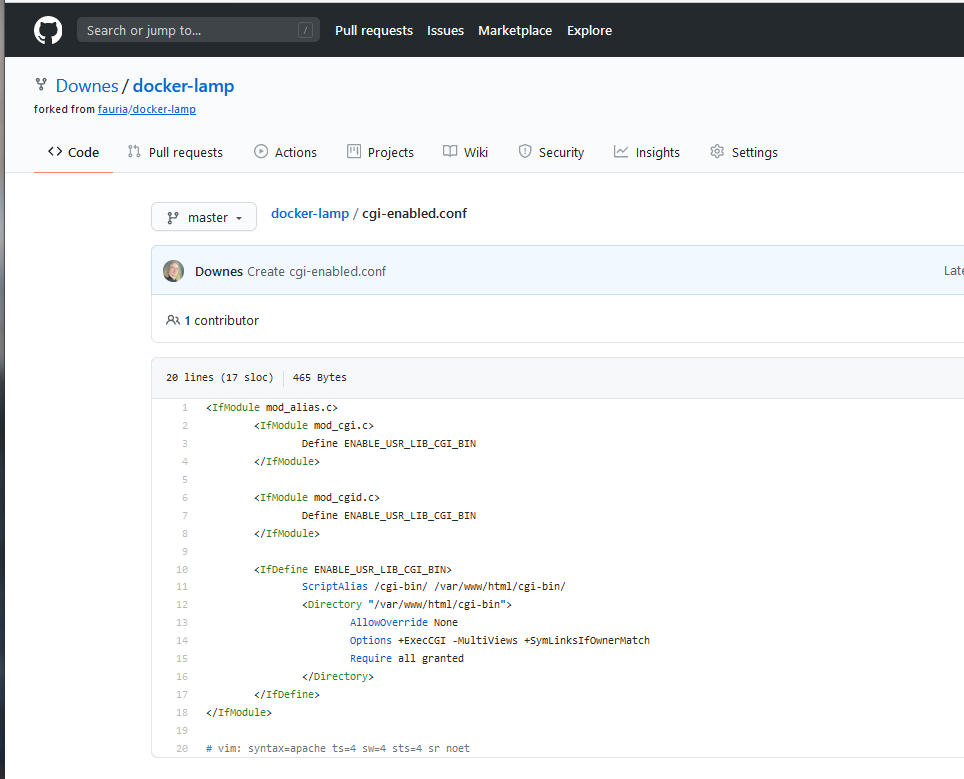This screenshot has height=779, width=964.
Task: Click the Insights graph icon
Action: point(621,151)
